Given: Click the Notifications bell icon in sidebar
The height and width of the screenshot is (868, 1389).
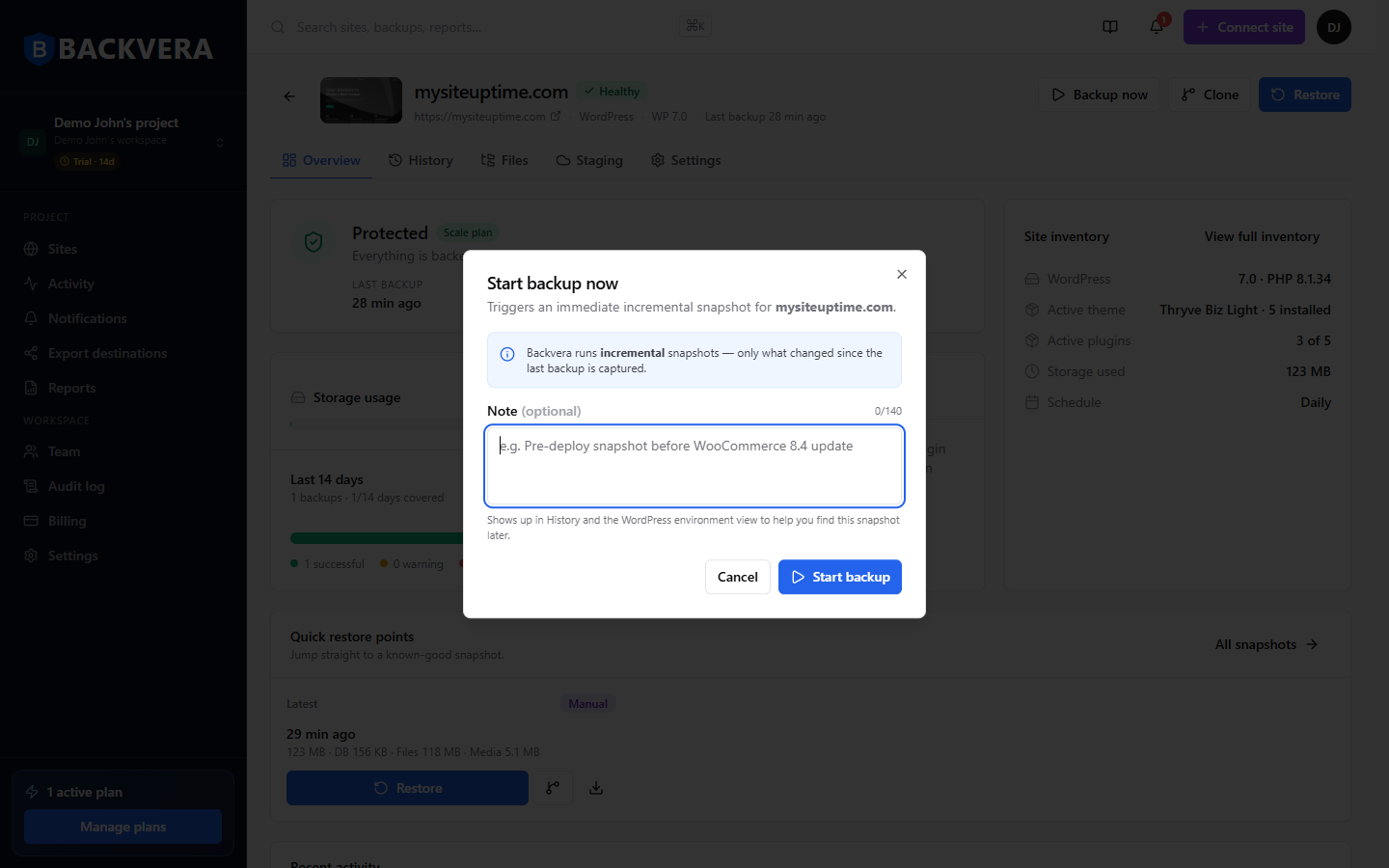Looking at the screenshot, I should (31, 318).
